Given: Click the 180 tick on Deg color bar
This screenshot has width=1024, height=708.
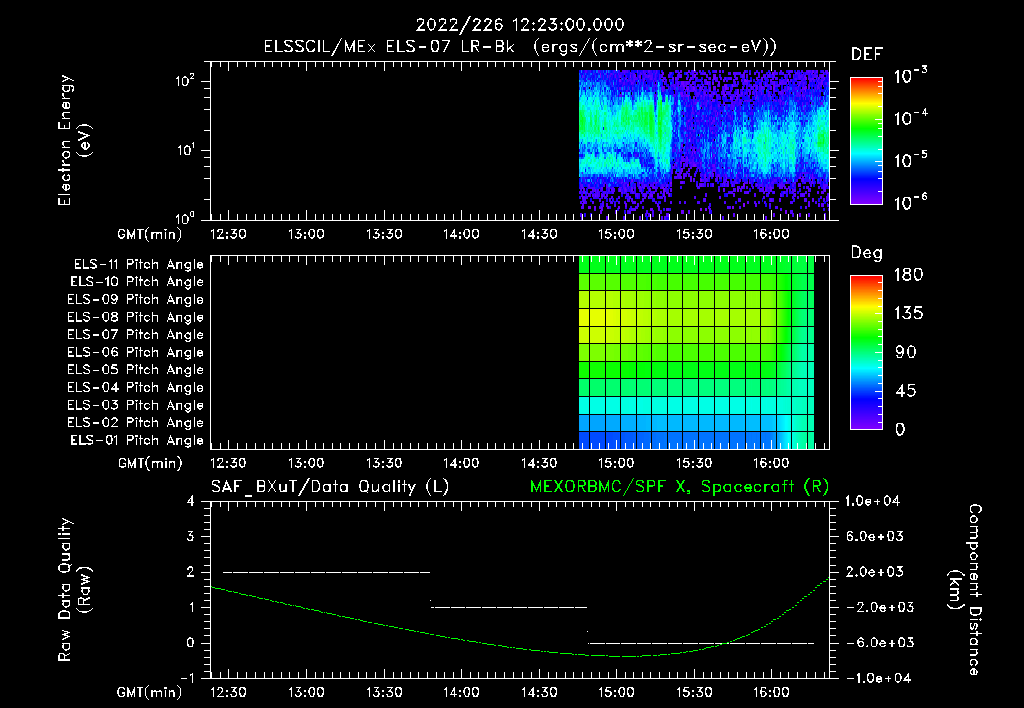Looking at the screenshot, I should coord(908,275).
